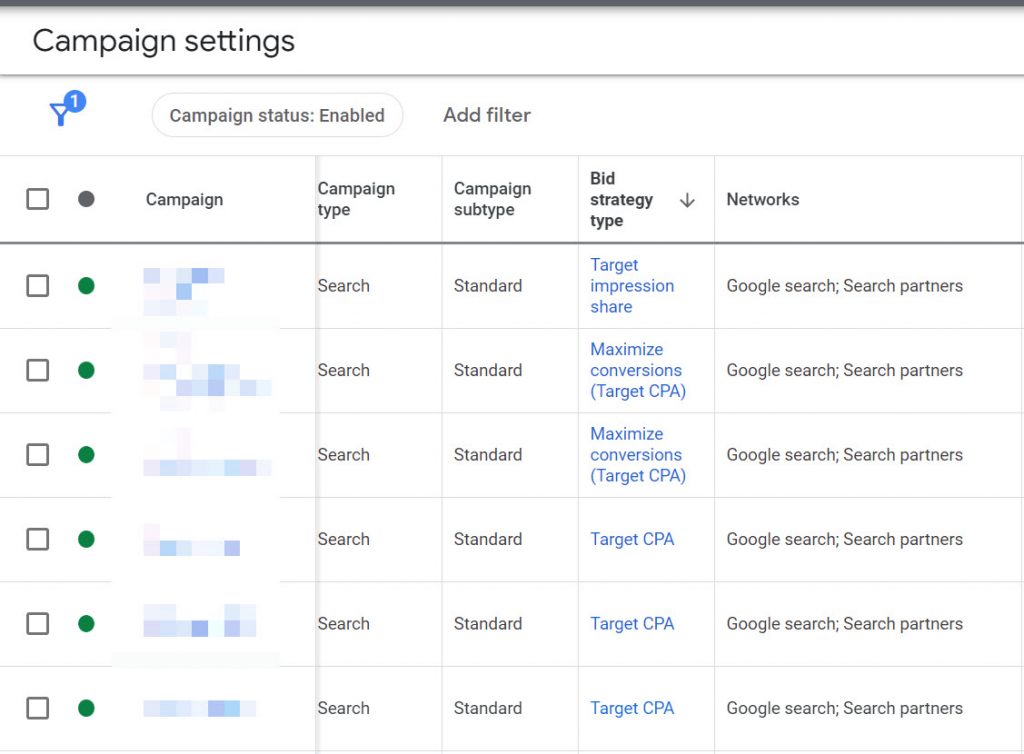Viewport: 1024px width, 754px height.
Task: Open the Target impression share bid strategy link
Action: pyautogui.click(x=631, y=286)
